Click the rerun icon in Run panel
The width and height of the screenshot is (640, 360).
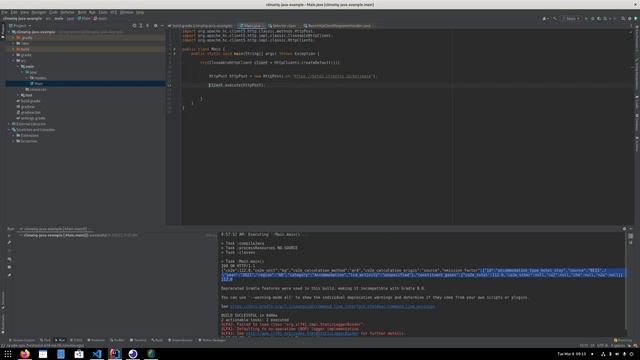point(9,236)
